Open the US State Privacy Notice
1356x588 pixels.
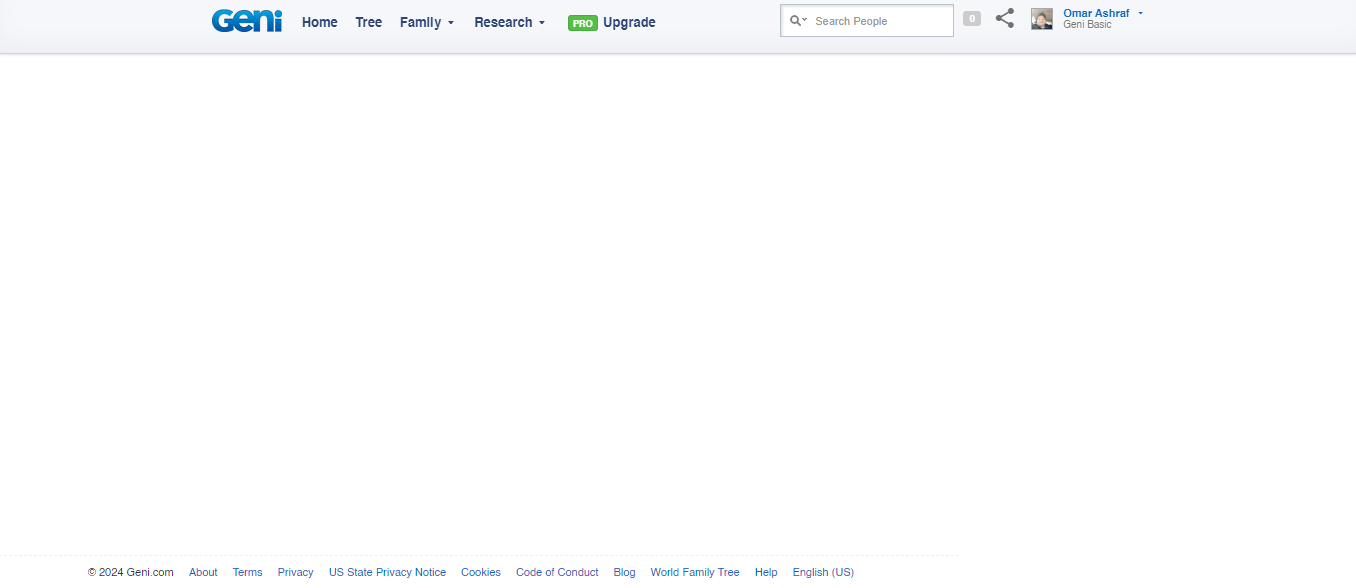click(x=387, y=572)
